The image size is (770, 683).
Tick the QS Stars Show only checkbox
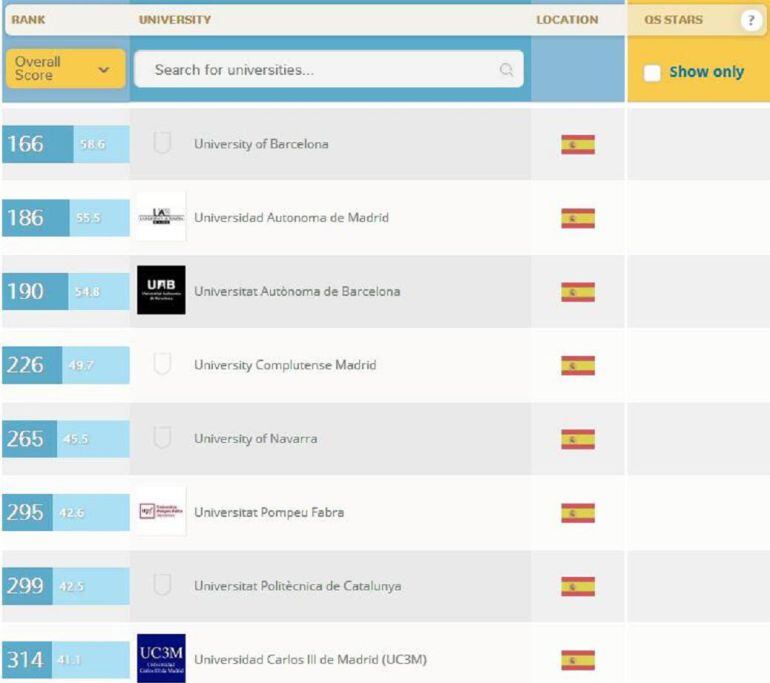[x=652, y=73]
